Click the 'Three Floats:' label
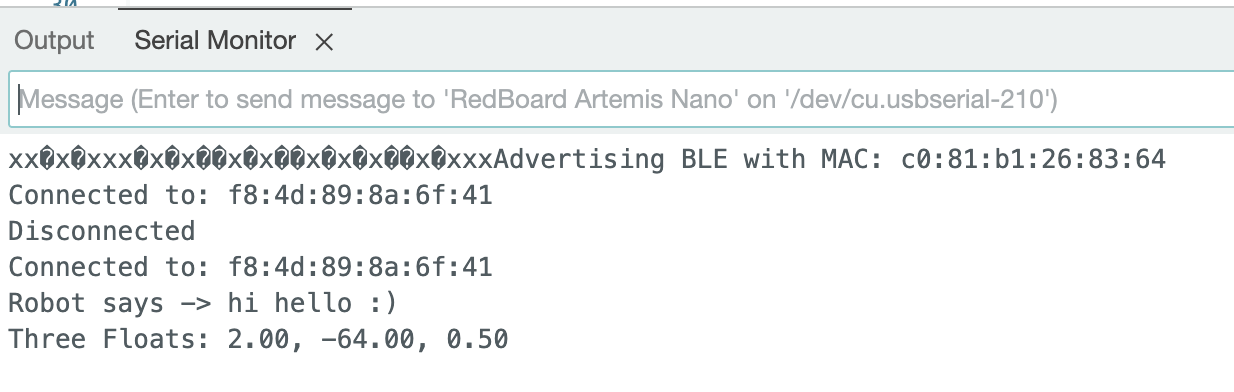 coord(112,339)
